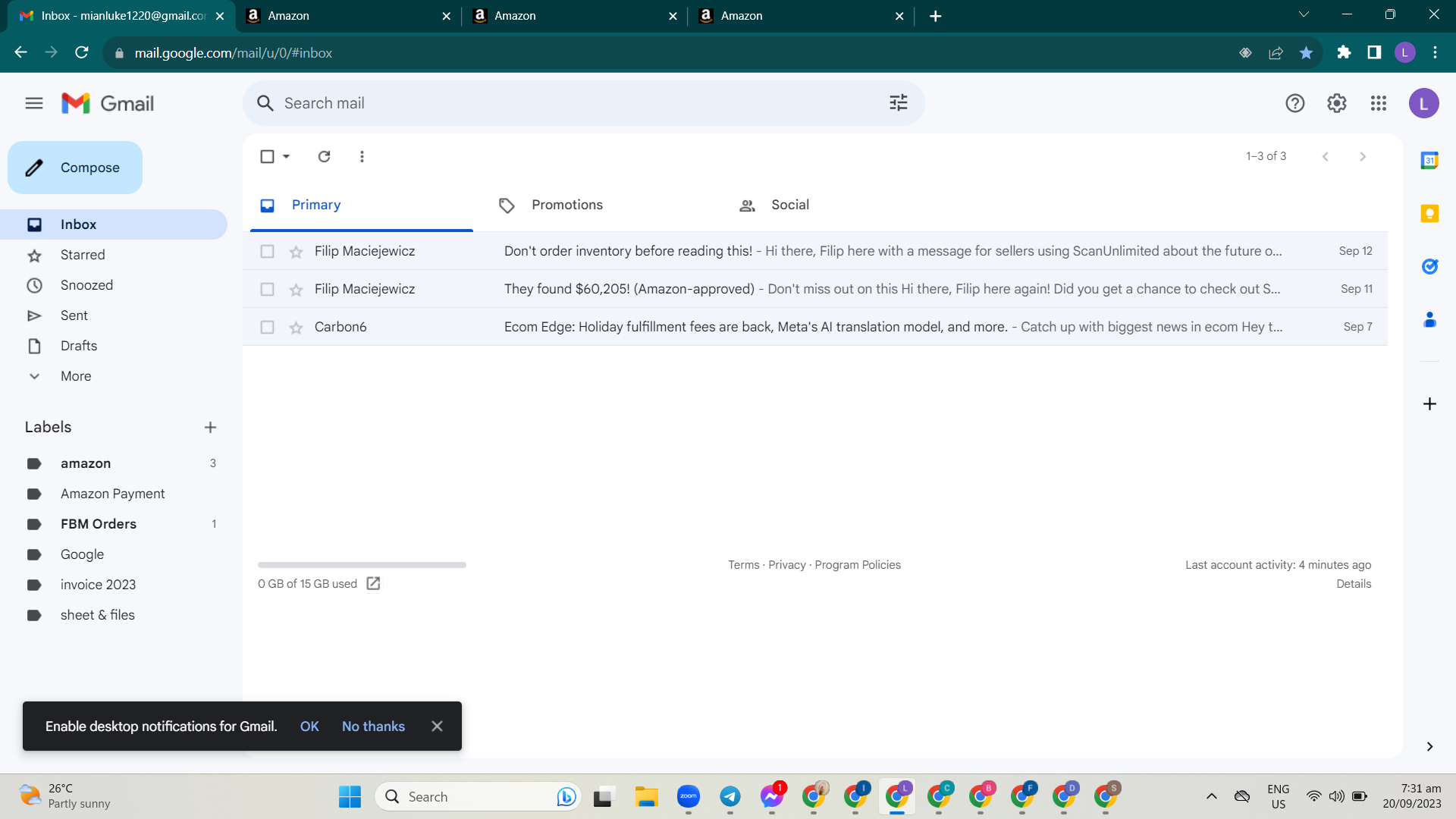Open the Privacy link
The image size is (1456, 819).
pyautogui.click(x=787, y=565)
